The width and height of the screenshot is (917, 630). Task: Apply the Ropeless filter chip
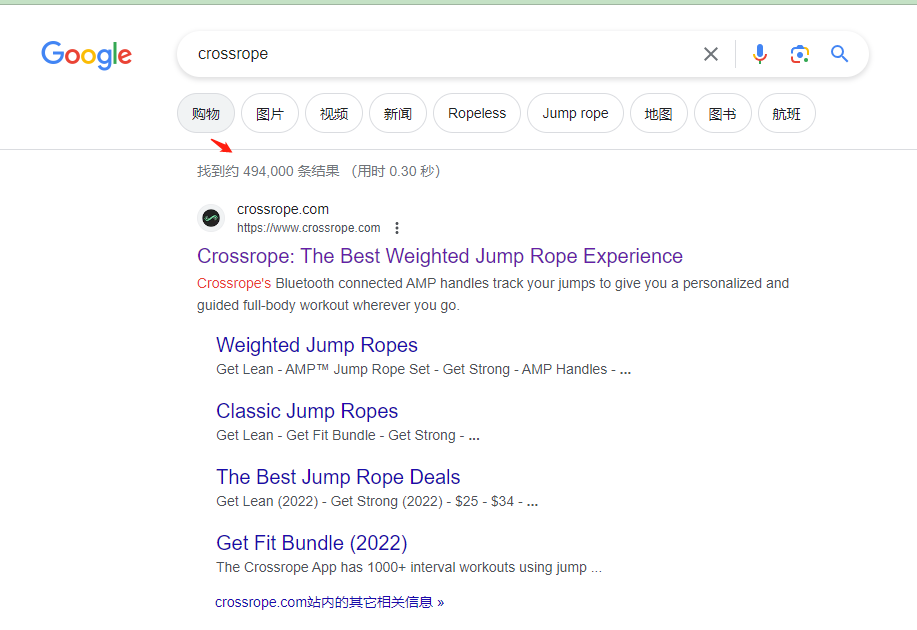coord(477,114)
